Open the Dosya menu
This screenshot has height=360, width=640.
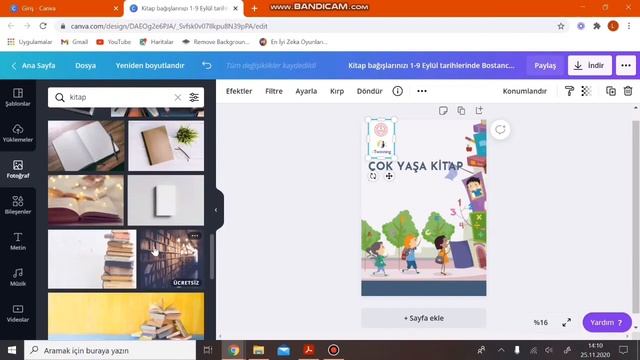click(85, 65)
